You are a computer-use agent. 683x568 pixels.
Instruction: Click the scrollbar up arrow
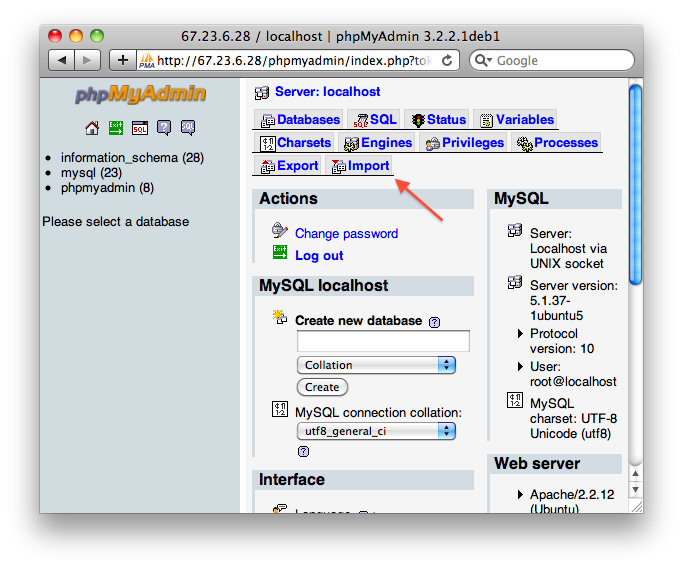[636, 473]
